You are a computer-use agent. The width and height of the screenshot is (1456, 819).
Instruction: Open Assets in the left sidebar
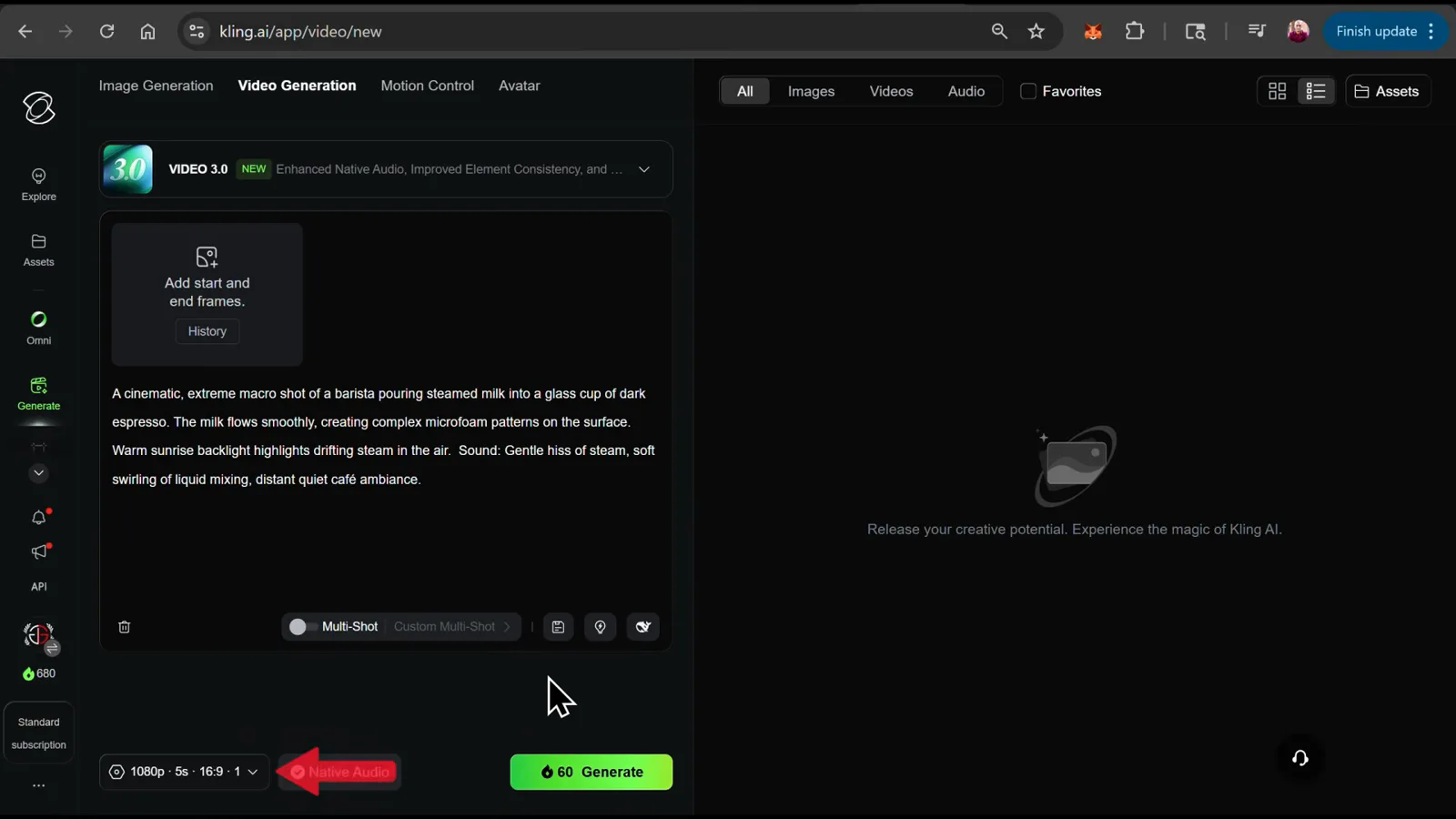pos(38,250)
